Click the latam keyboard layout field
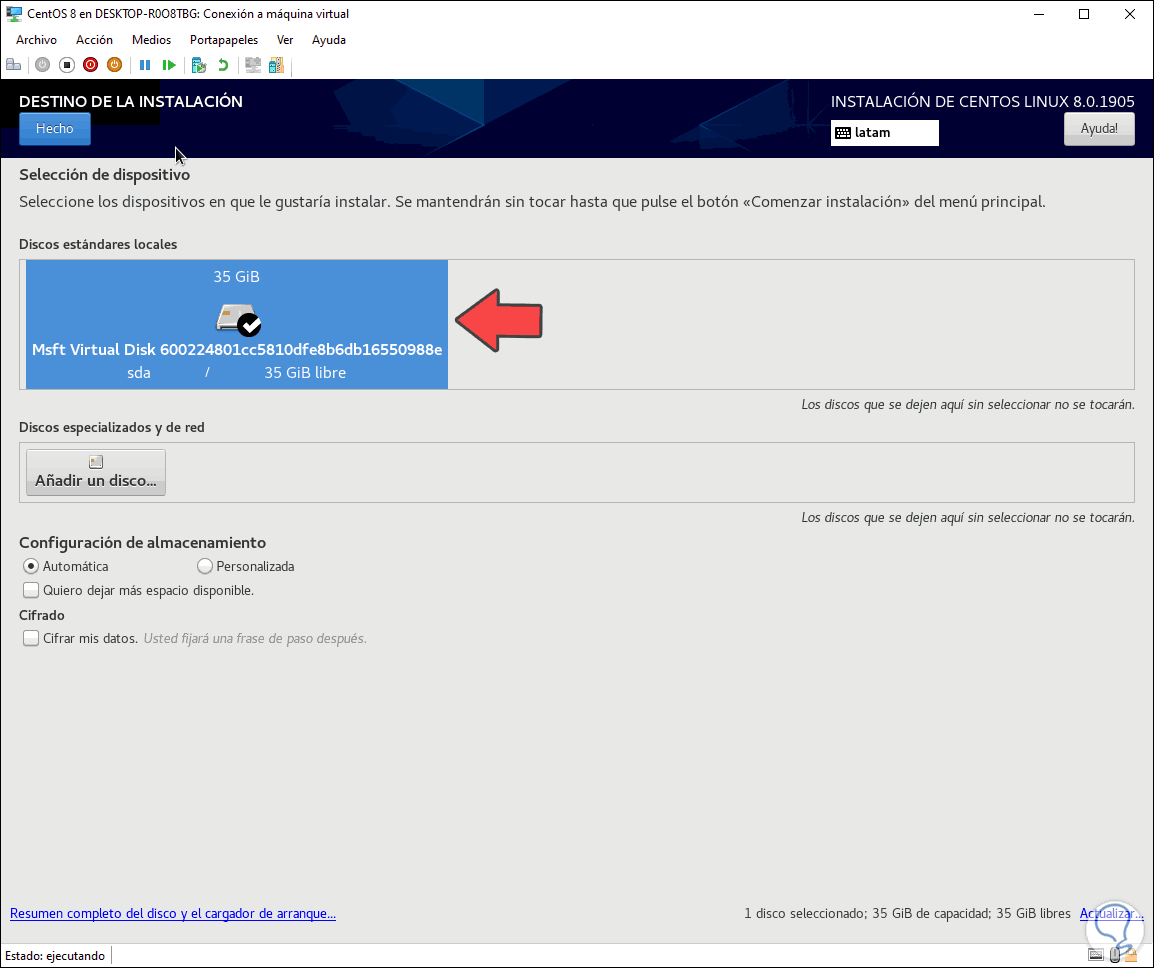 click(x=885, y=133)
